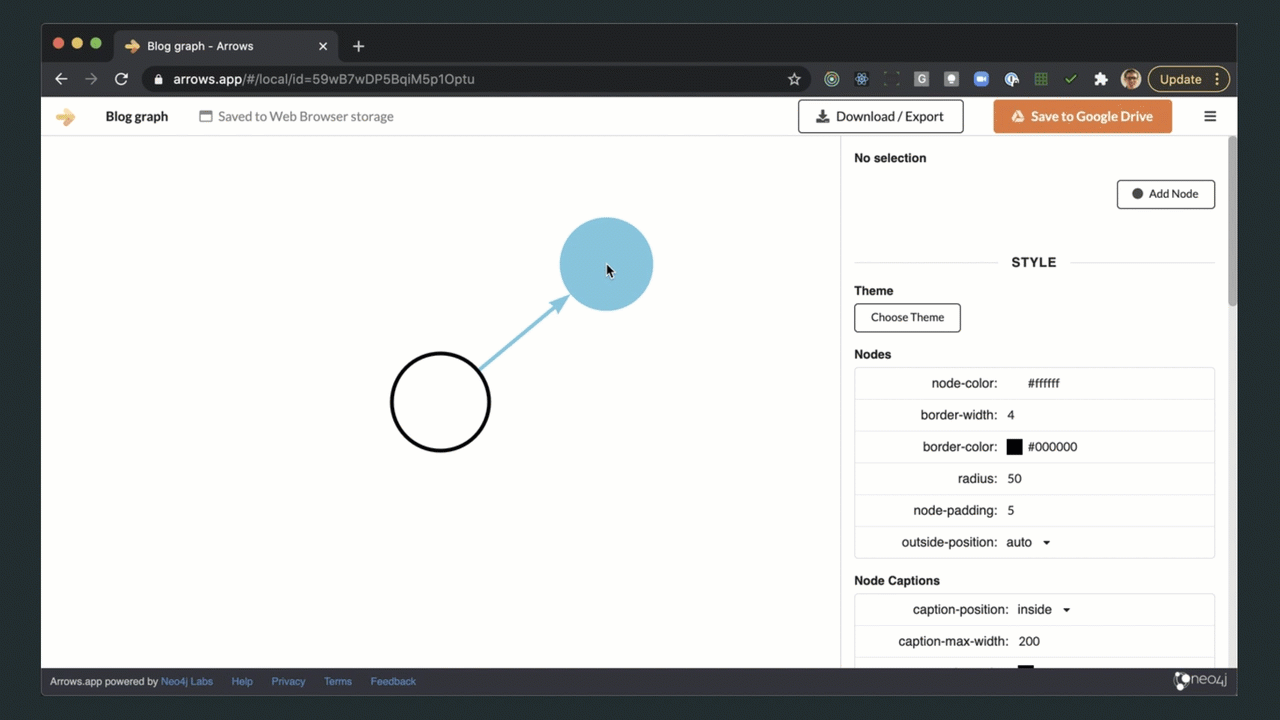Click the browser back arrow
The height and width of the screenshot is (720, 1280).
61,79
